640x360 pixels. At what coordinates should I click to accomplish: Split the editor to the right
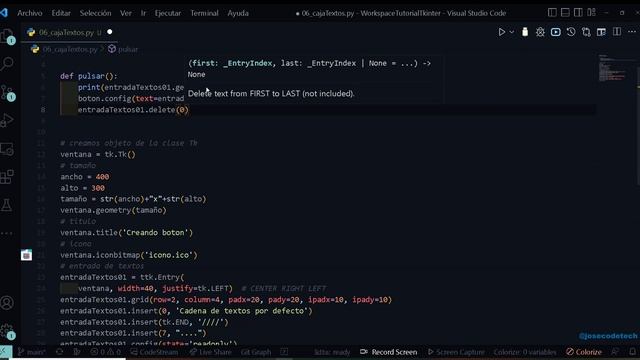(617, 32)
